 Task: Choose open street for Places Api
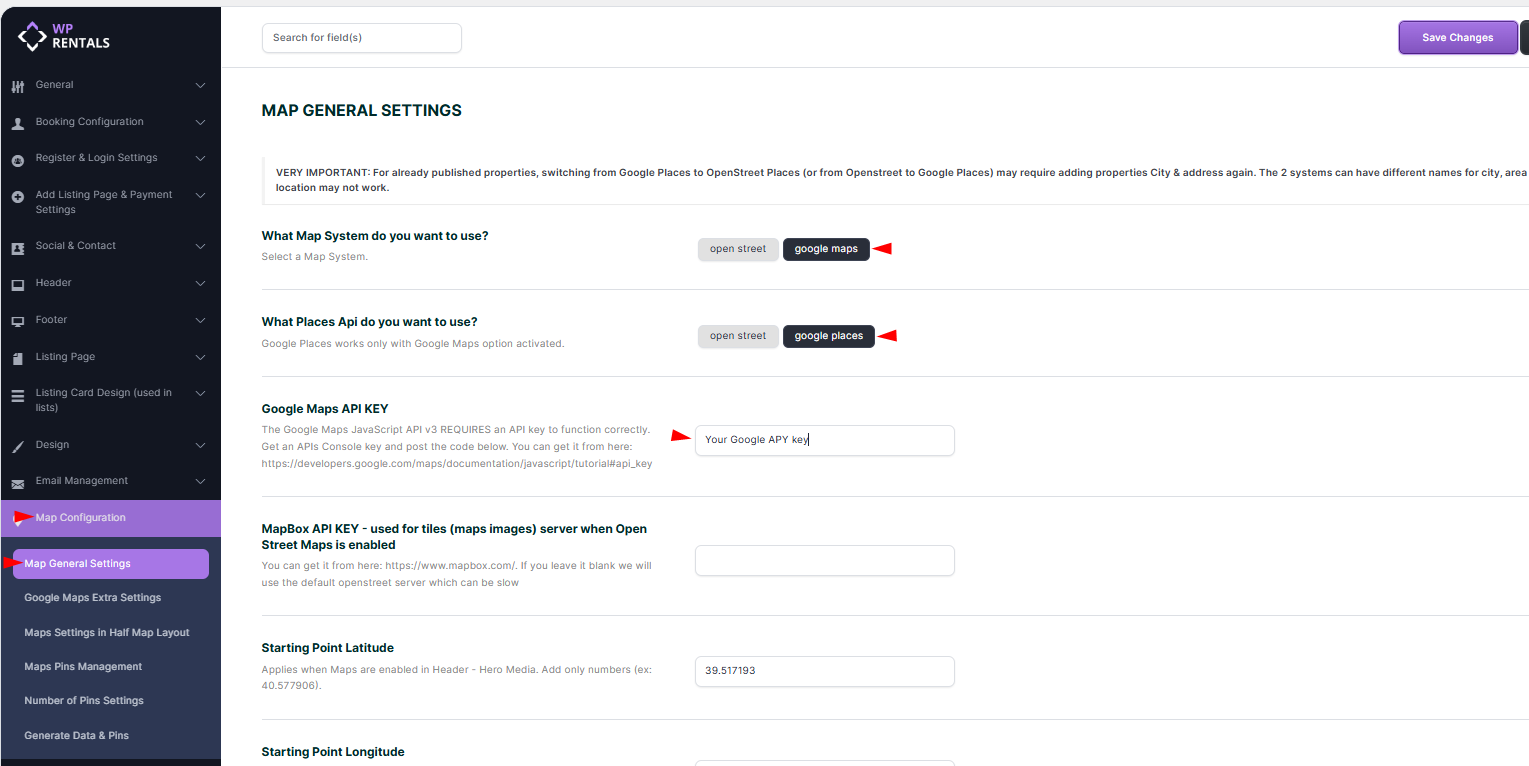pyautogui.click(x=738, y=336)
